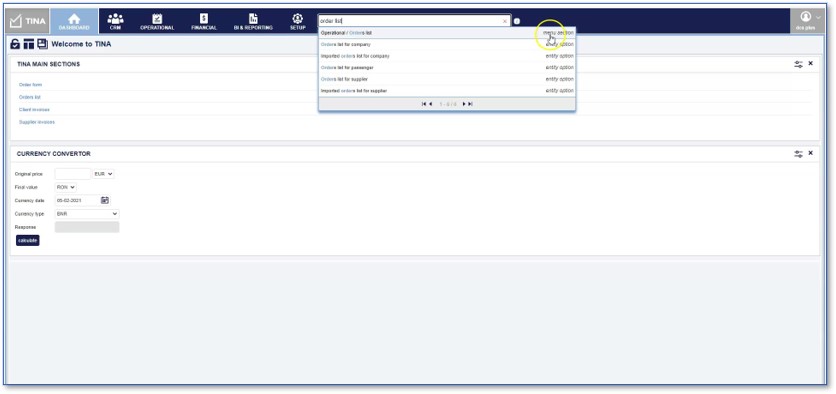Close the Currency Convertor panel

[810, 153]
